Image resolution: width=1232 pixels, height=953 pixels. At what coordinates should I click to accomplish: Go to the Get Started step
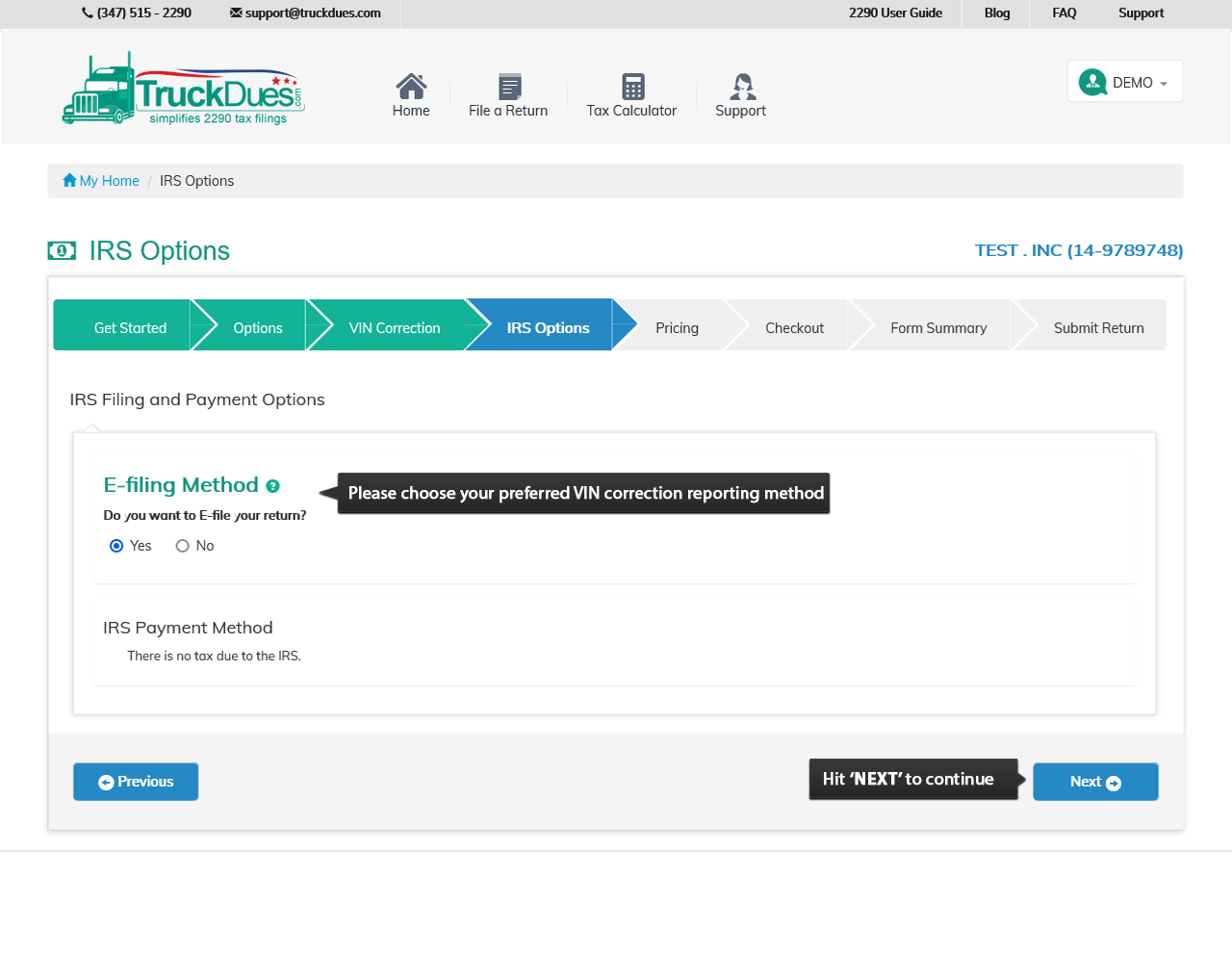click(x=130, y=328)
